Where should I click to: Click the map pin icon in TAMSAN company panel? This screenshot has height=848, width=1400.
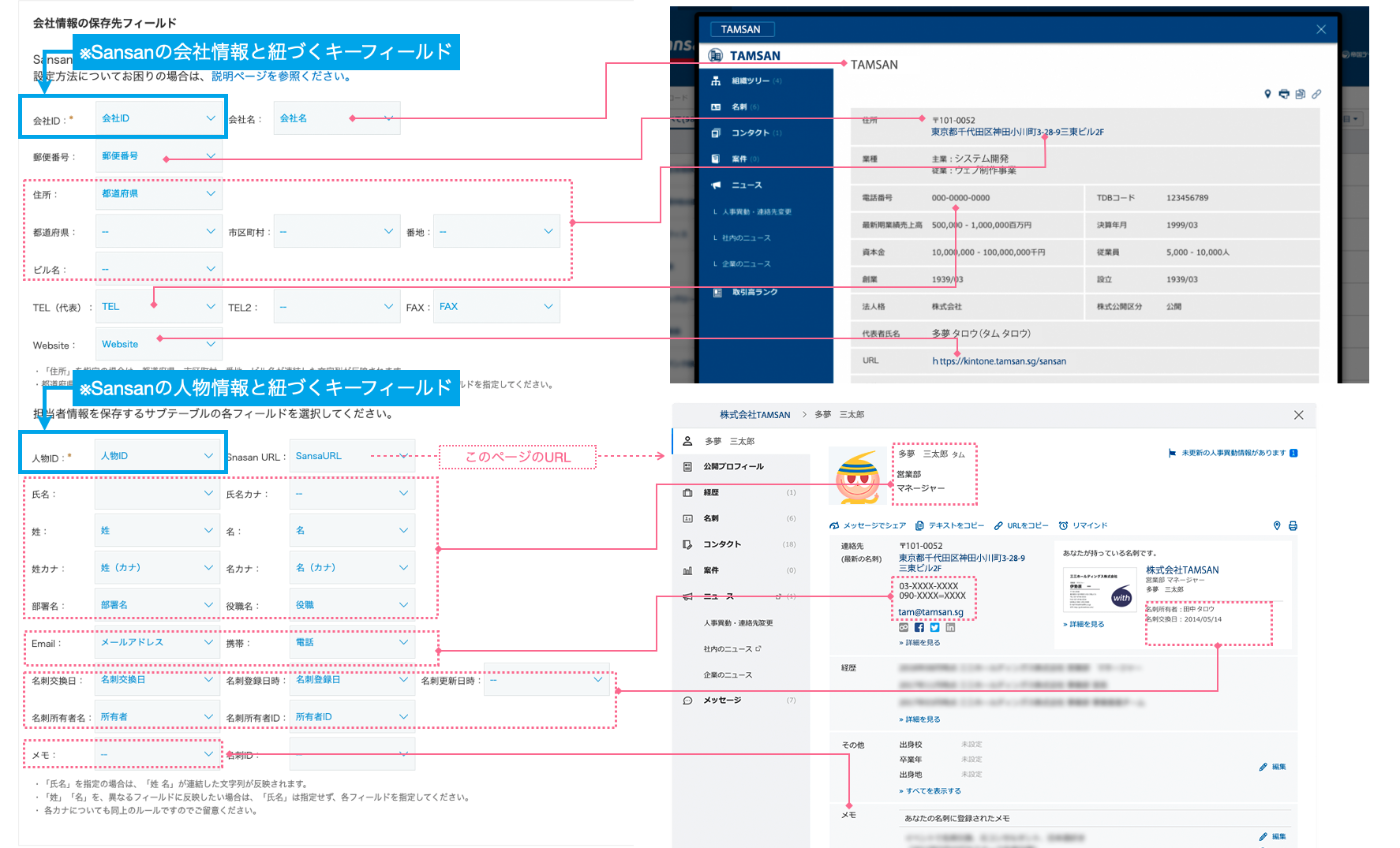tap(1267, 94)
